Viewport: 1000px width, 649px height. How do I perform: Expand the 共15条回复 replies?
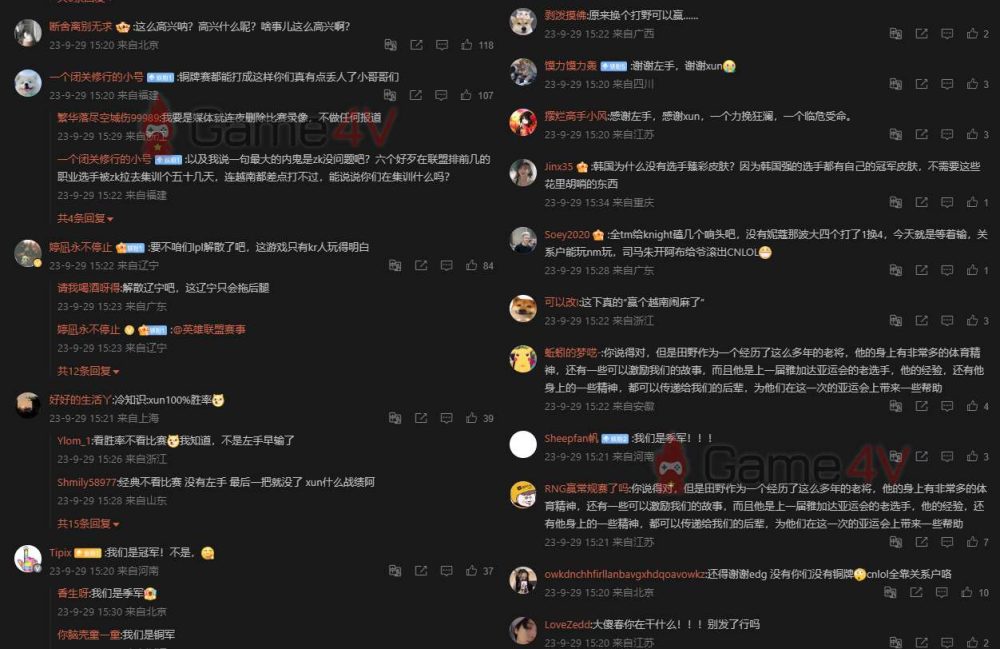pyautogui.click(x=88, y=524)
